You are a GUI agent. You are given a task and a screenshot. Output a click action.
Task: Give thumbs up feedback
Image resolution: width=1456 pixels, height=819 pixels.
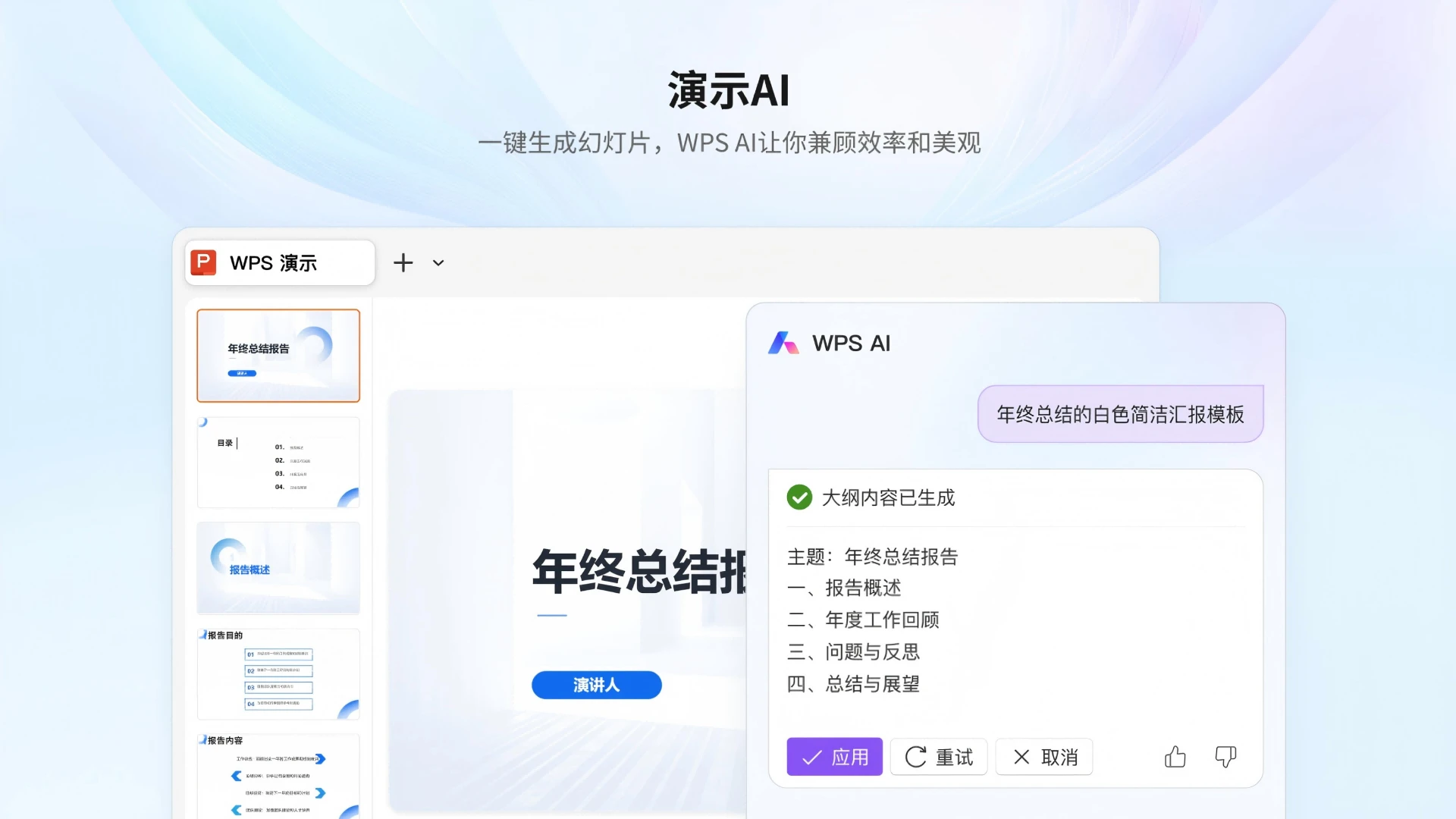coord(1175,757)
